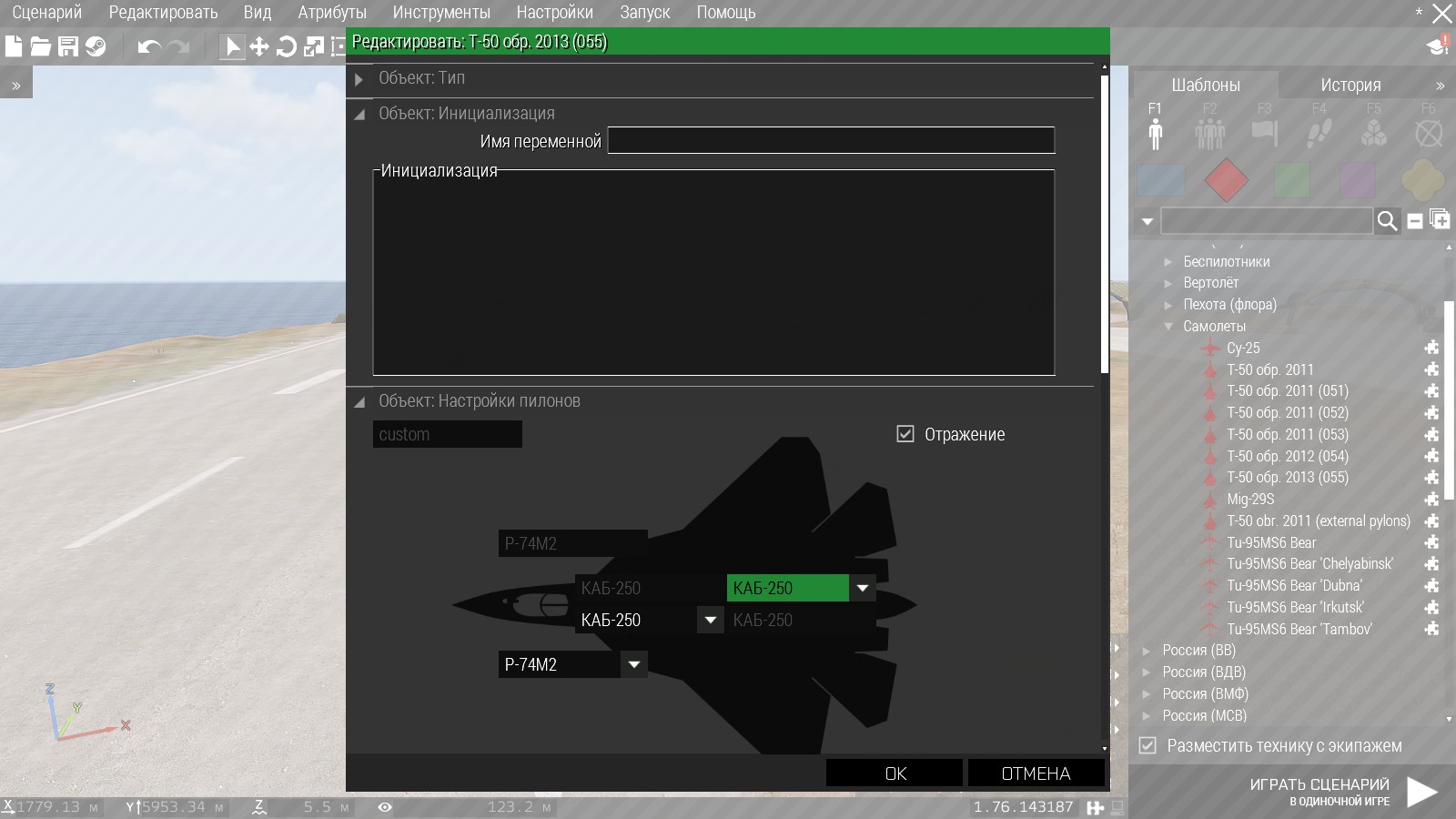The width and height of the screenshot is (1456, 819).
Task: Switch to the История tab
Action: point(1350,85)
